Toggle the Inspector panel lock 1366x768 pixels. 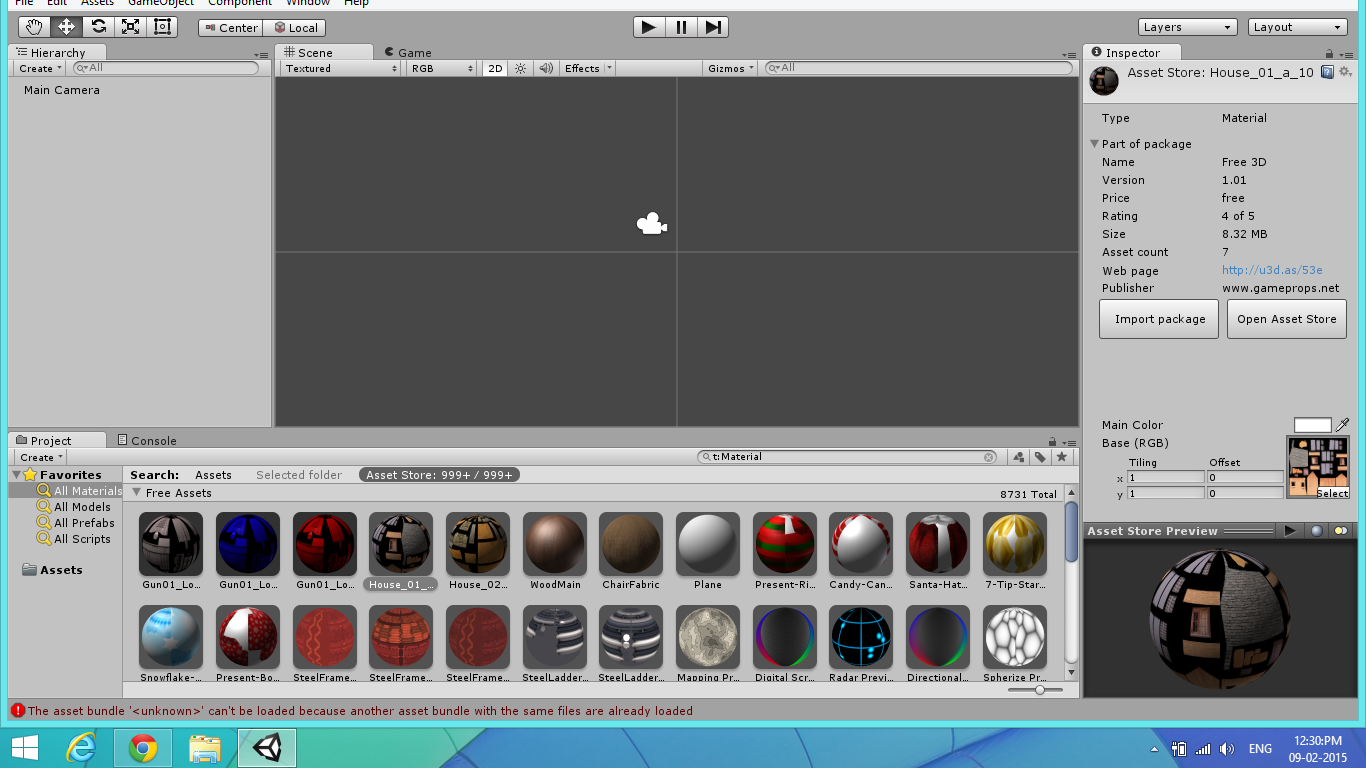[1329, 55]
